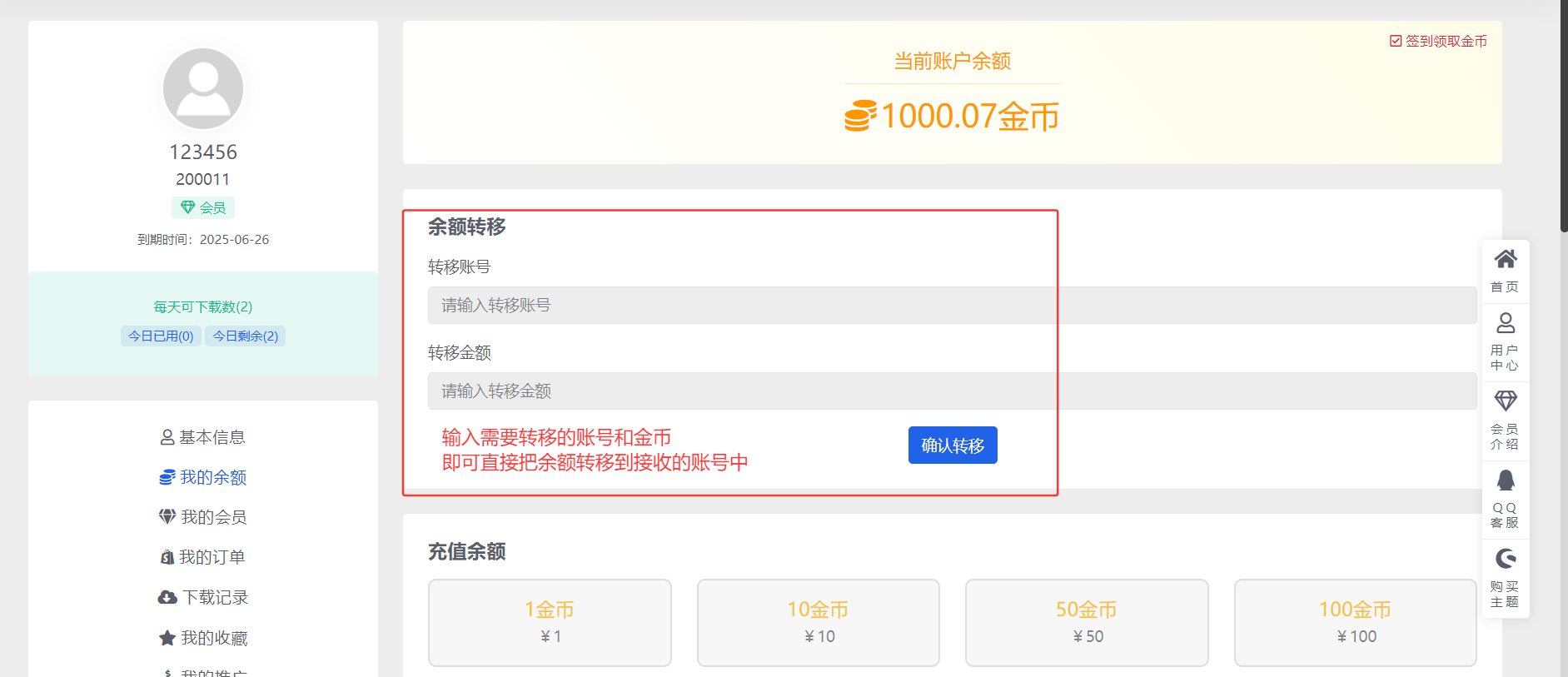Select 我的余额 in sidebar menu
The image size is (1568, 677).
[x=203, y=477]
